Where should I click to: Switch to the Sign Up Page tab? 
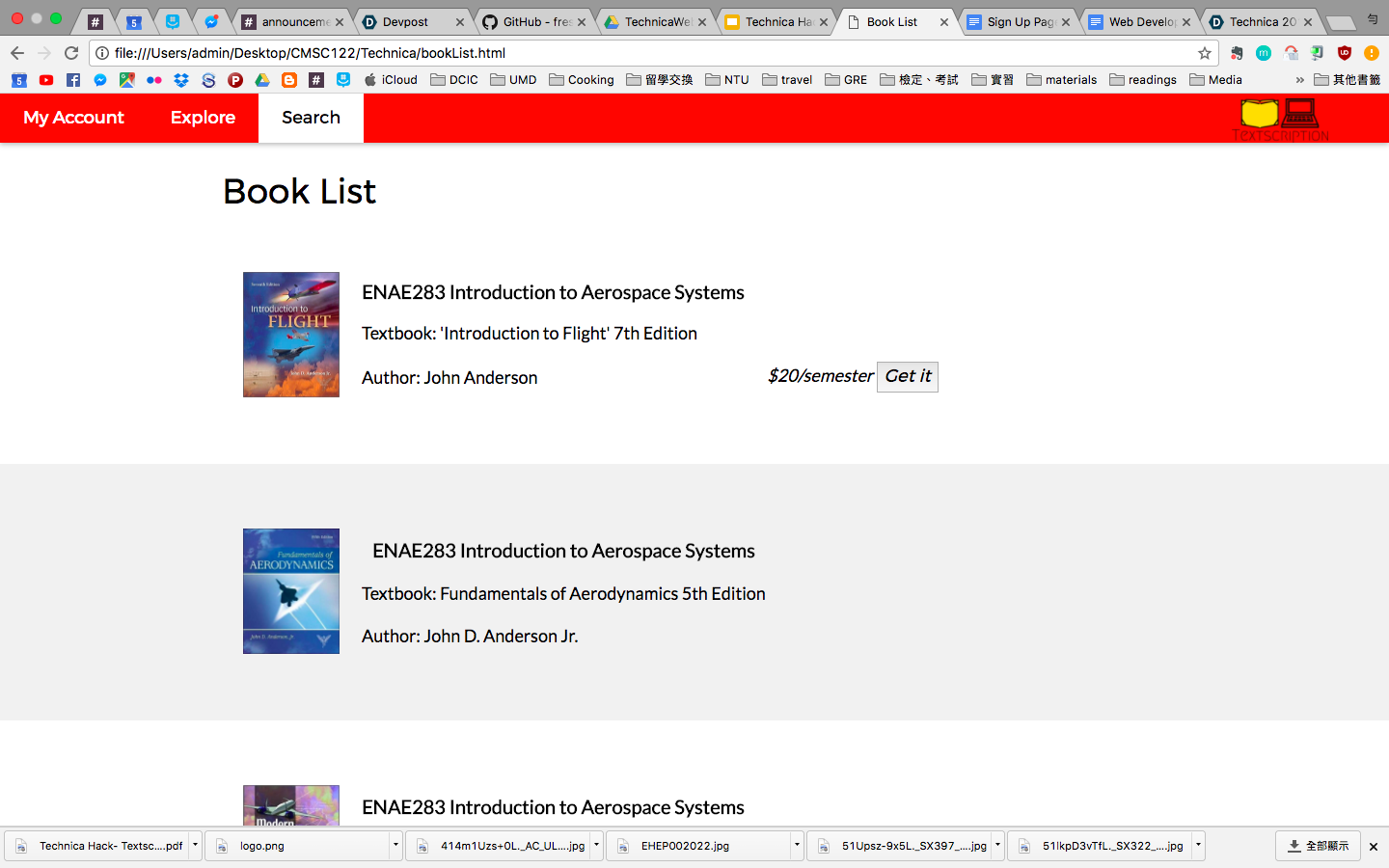tap(1019, 21)
